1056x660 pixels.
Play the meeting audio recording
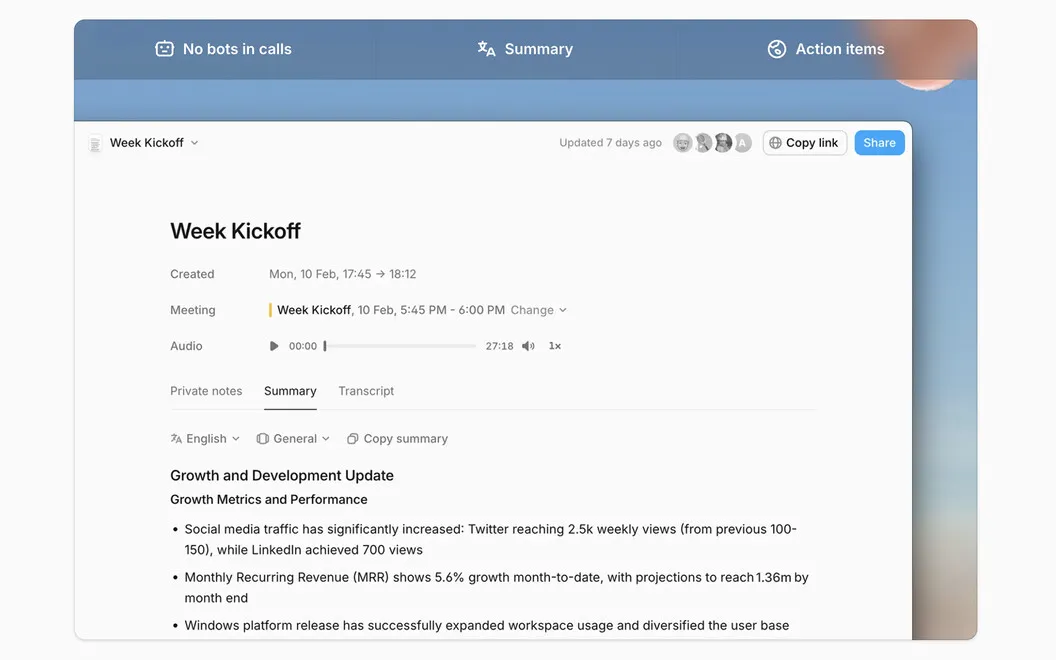(273, 346)
